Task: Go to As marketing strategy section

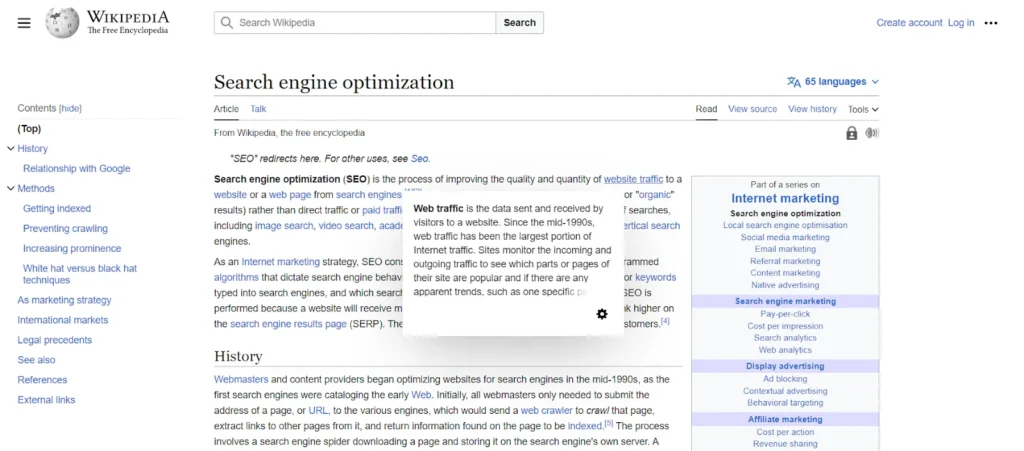Action: coord(64,300)
